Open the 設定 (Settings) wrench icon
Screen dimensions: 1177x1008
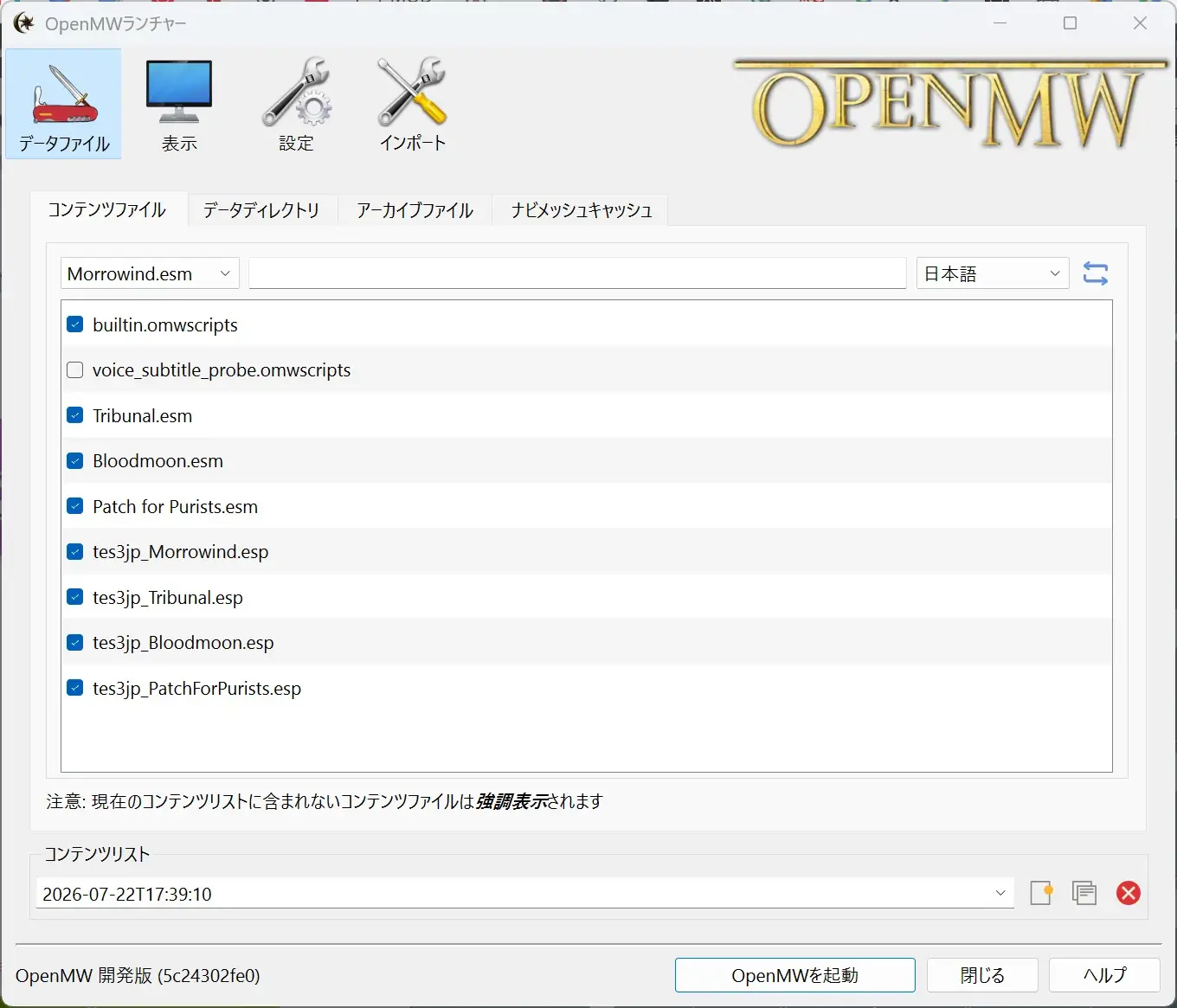(x=296, y=104)
